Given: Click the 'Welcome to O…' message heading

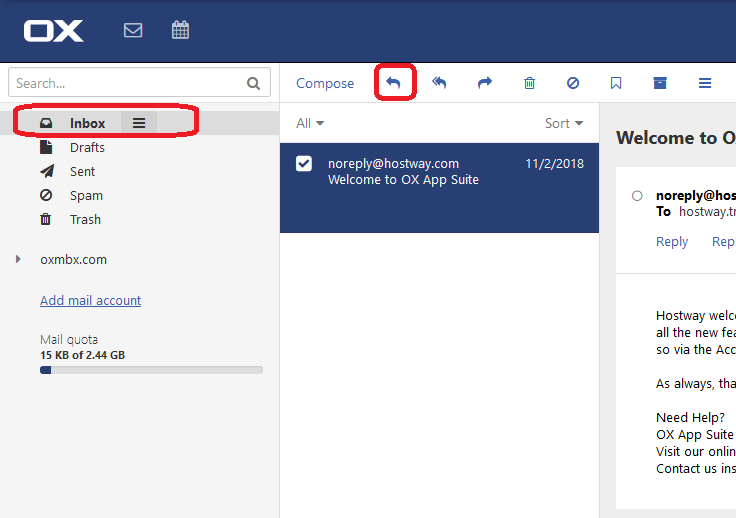Looking at the screenshot, I should [676, 137].
